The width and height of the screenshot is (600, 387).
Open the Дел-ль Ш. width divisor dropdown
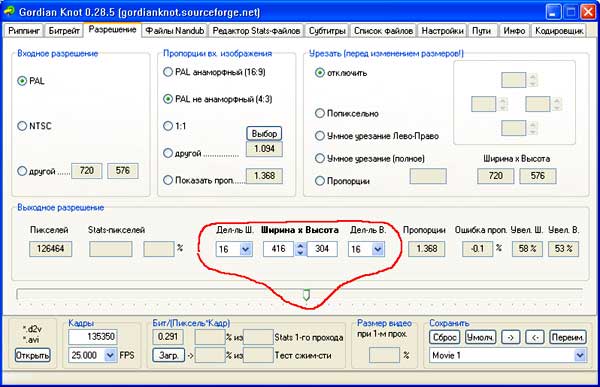coord(246,249)
